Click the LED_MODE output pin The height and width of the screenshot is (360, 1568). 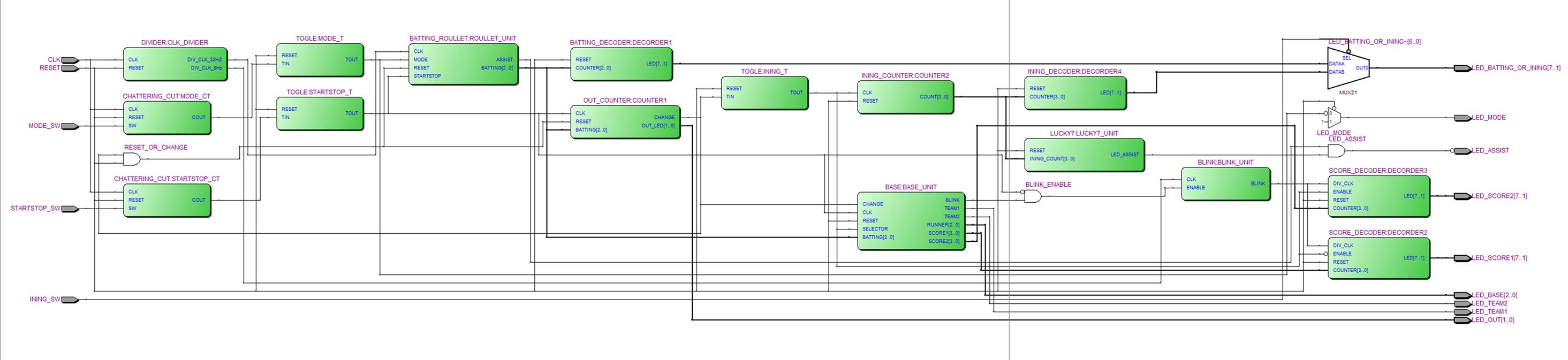(x=1462, y=117)
